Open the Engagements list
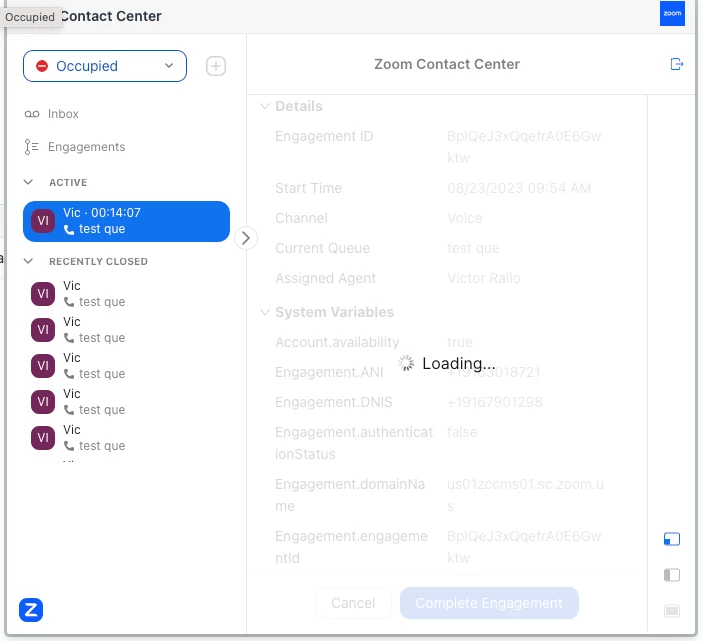This screenshot has height=641, width=703. 74,147
